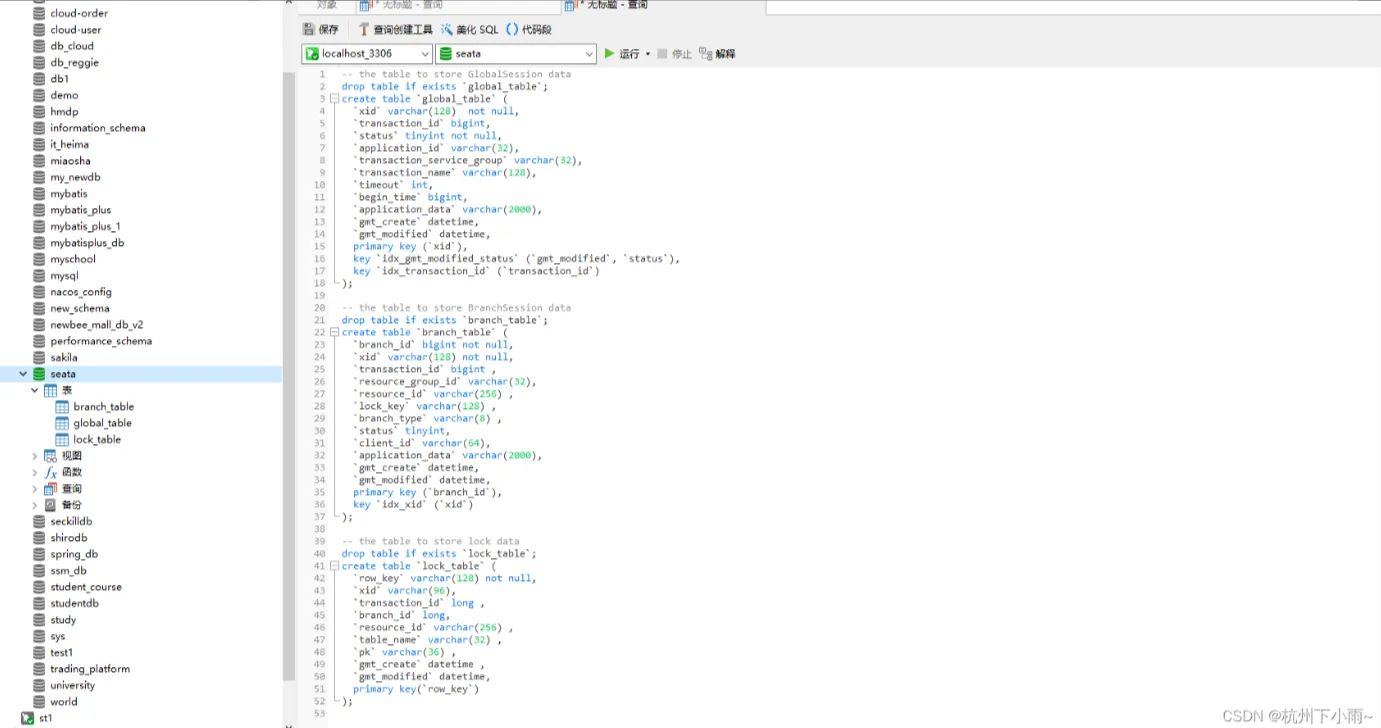Click the db_reggie database icon
Screen dimensions: 1381x728
pyautogui.click(x=39, y=62)
